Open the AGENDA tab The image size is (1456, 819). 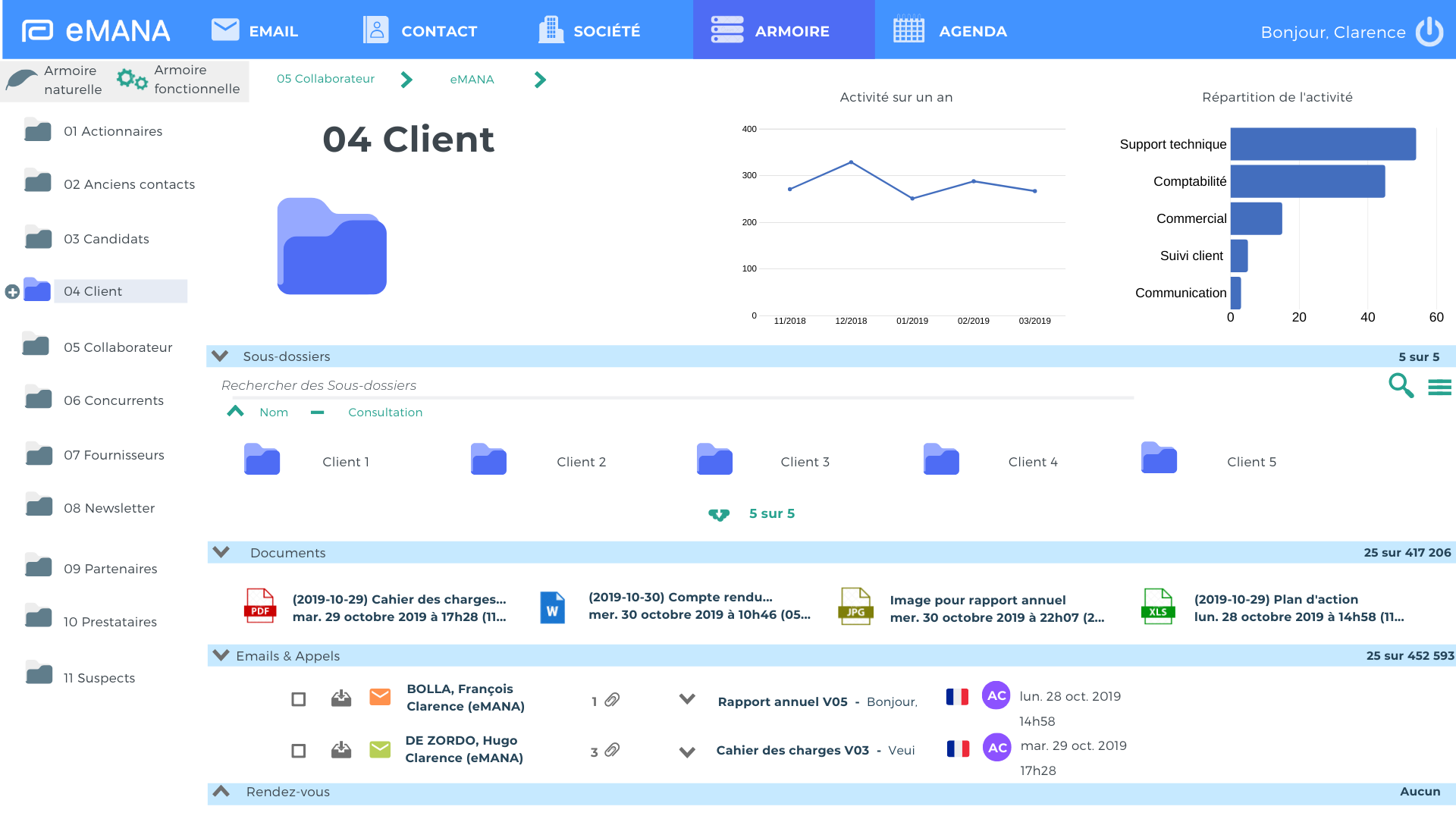click(950, 30)
